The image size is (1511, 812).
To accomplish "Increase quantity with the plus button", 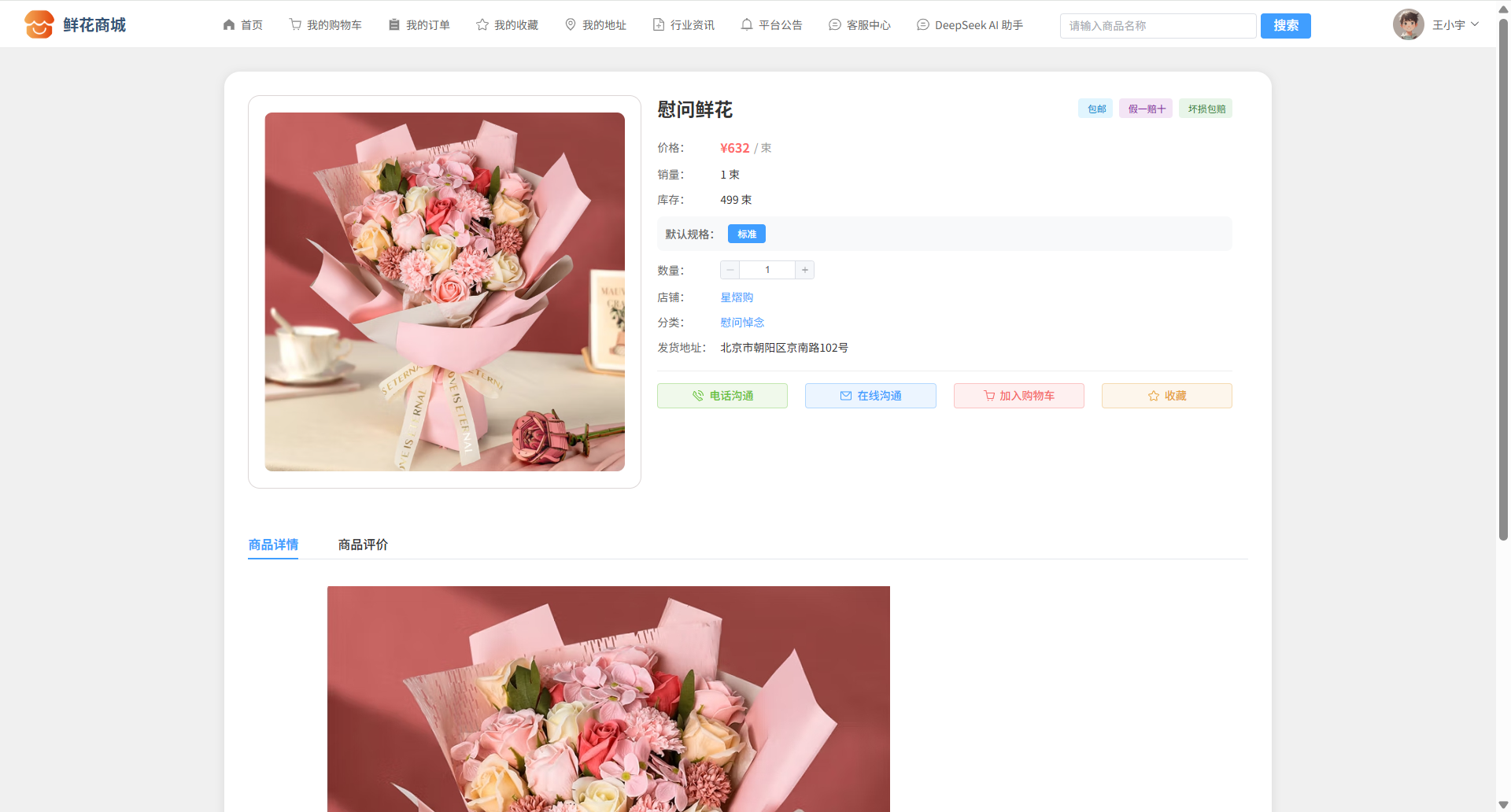I will [804, 270].
